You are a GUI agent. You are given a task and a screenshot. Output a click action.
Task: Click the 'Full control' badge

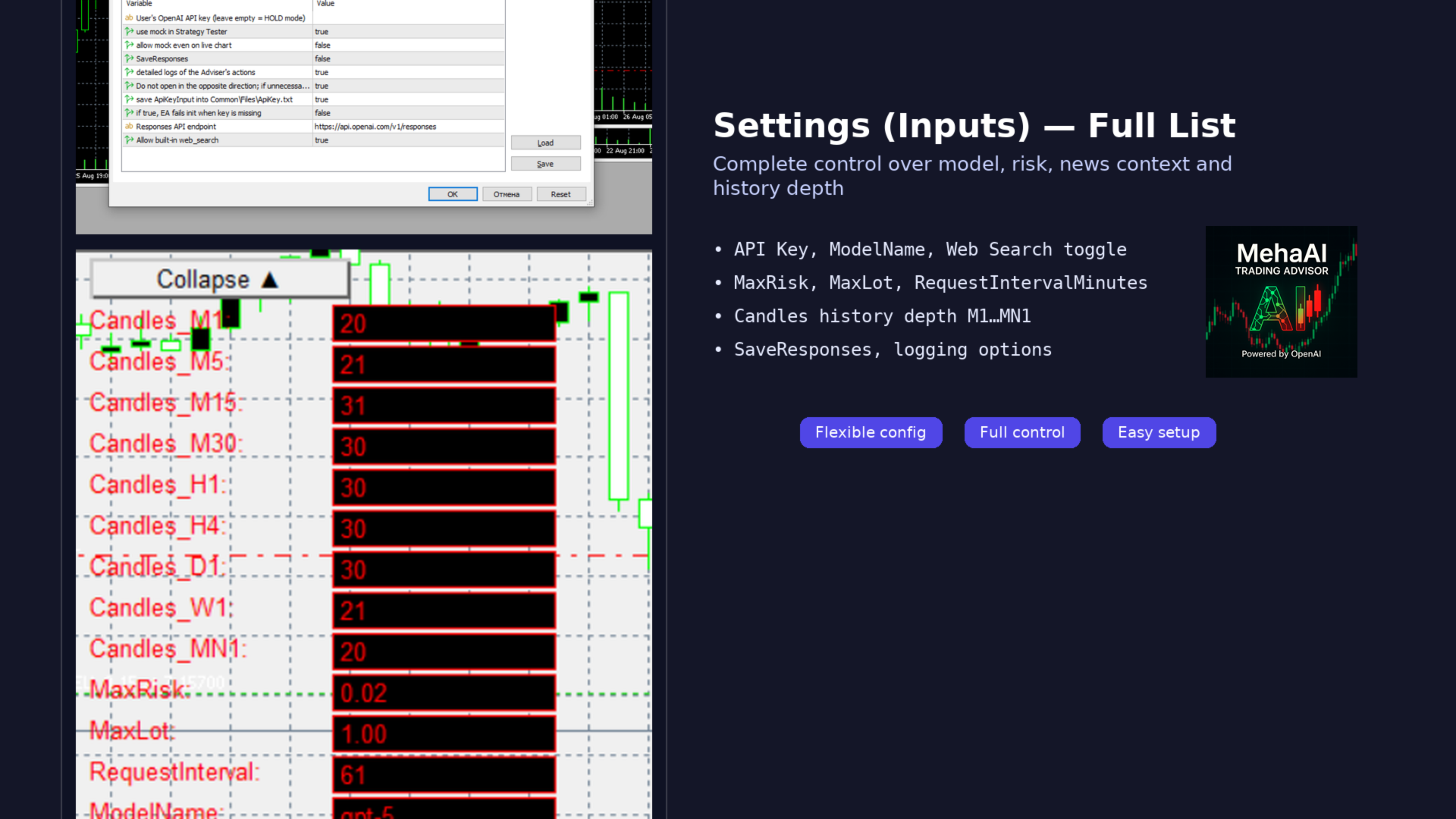(x=1022, y=432)
